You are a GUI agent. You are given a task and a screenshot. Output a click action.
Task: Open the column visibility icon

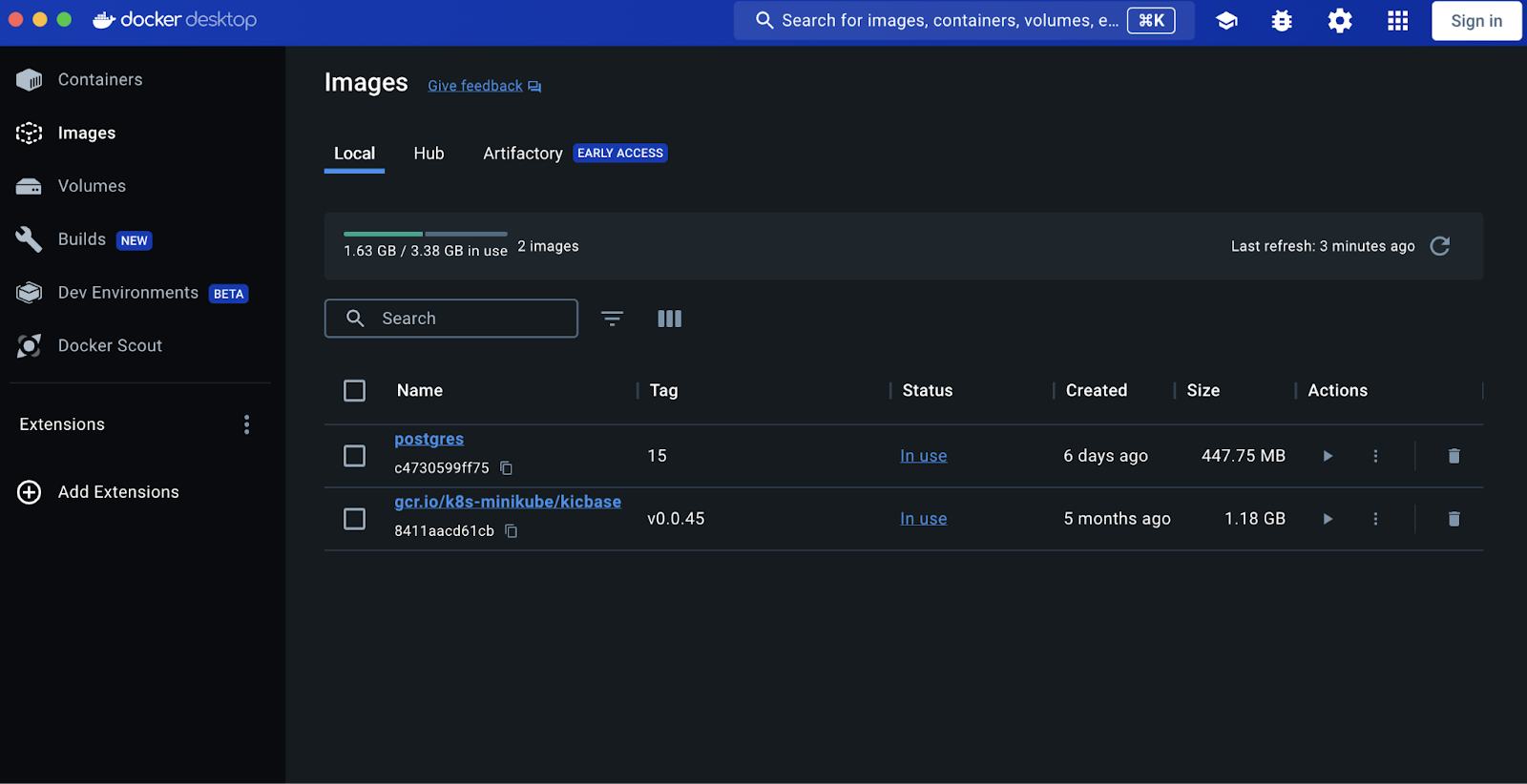[x=670, y=319]
